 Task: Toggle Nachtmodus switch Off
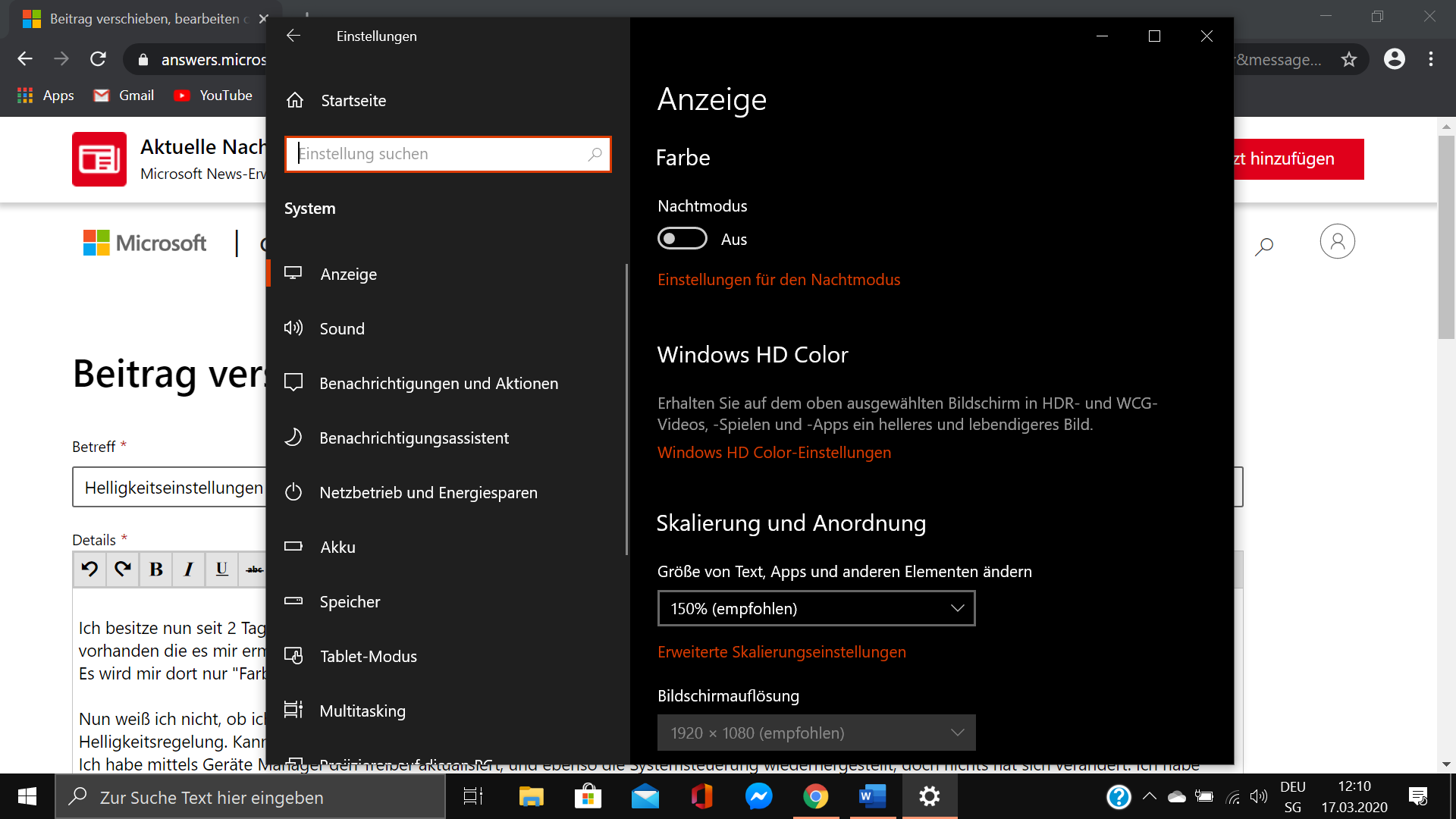pyautogui.click(x=683, y=239)
